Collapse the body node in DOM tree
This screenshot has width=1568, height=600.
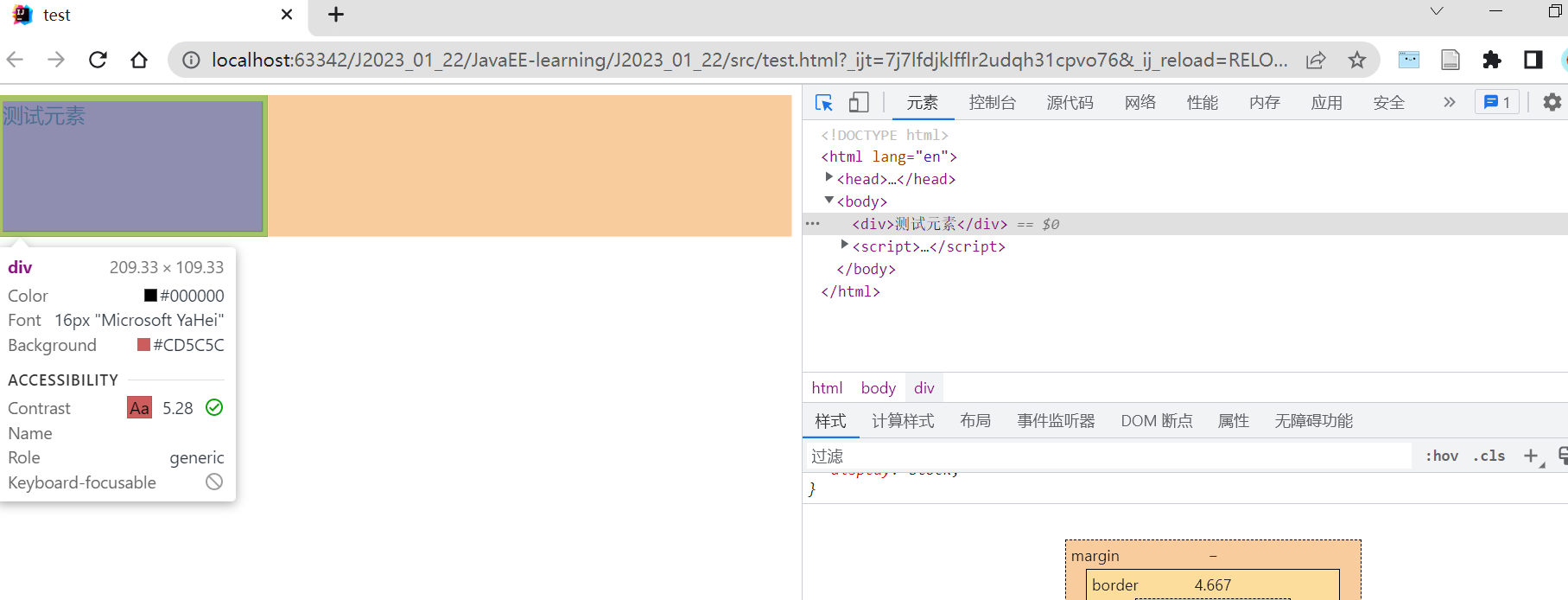[x=829, y=201]
